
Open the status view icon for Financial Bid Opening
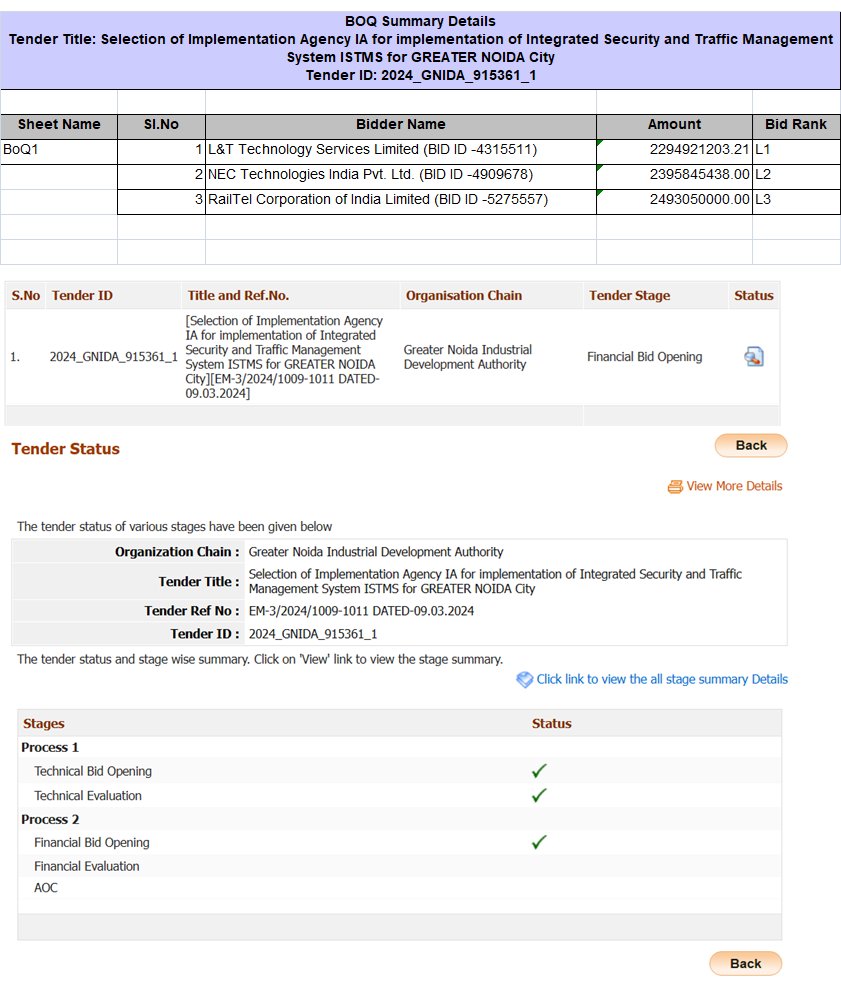[x=754, y=357]
